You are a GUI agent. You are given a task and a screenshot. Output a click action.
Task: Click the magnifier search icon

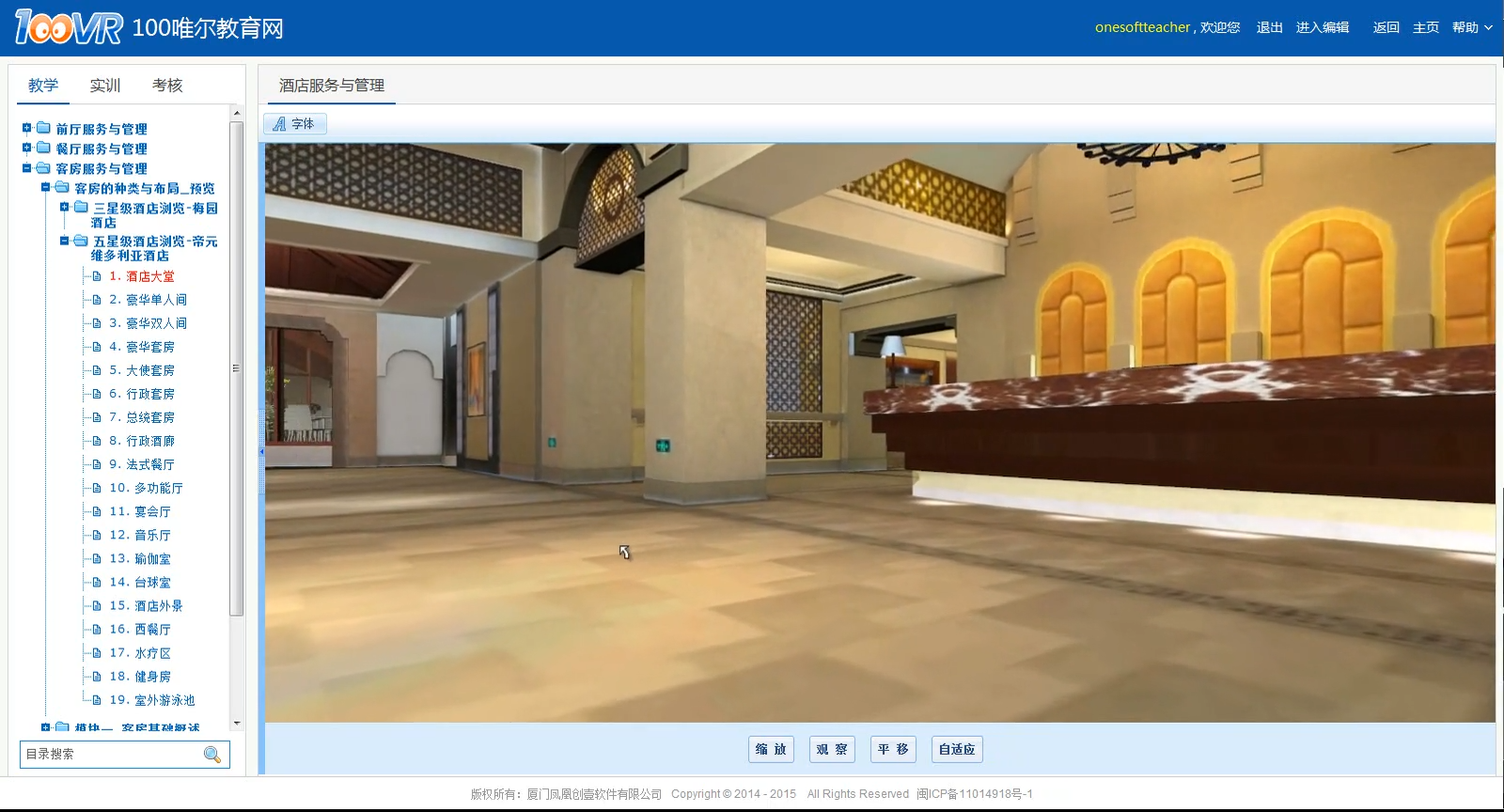[212, 754]
